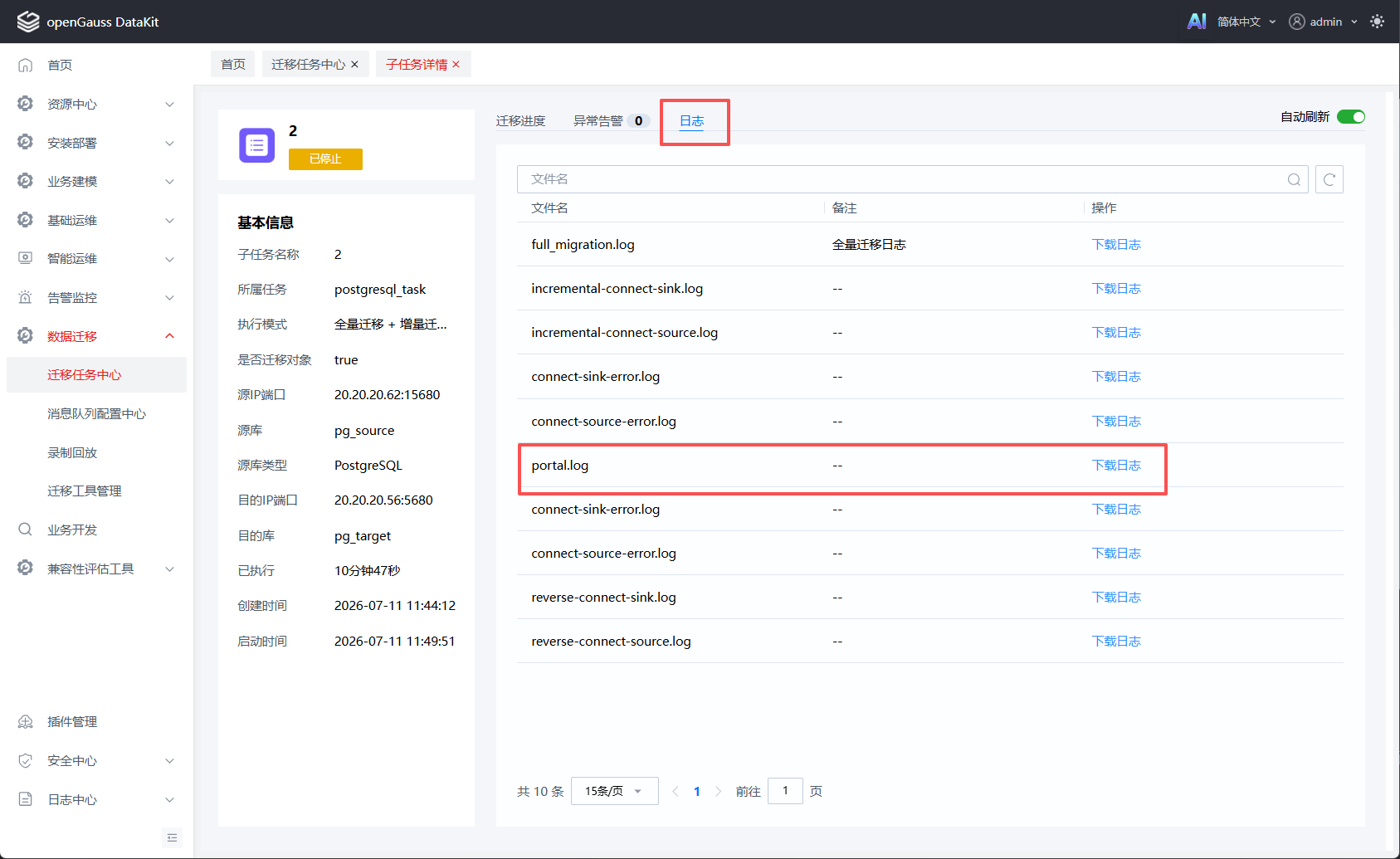Image resolution: width=1400 pixels, height=859 pixels.
Task: Collapse the 数据迁移 sidebar menu
Action: [x=96, y=336]
